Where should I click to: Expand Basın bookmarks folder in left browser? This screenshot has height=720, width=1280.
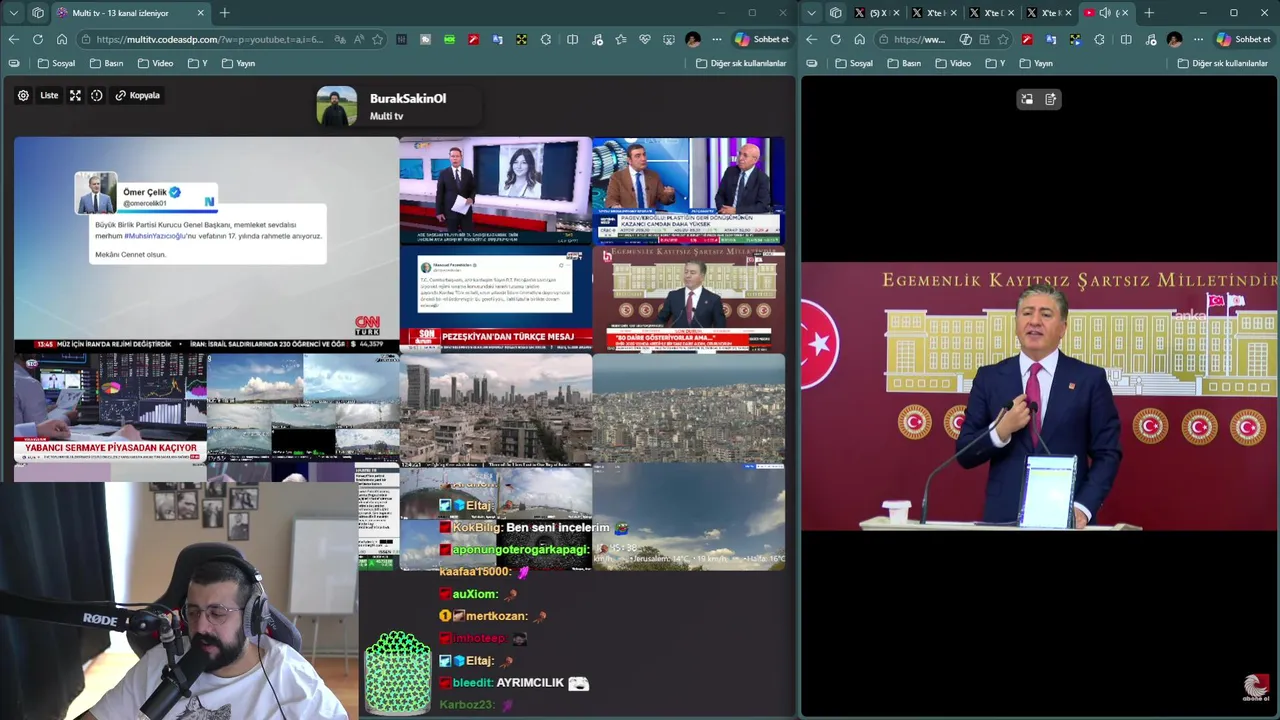(x=106, y=63)
